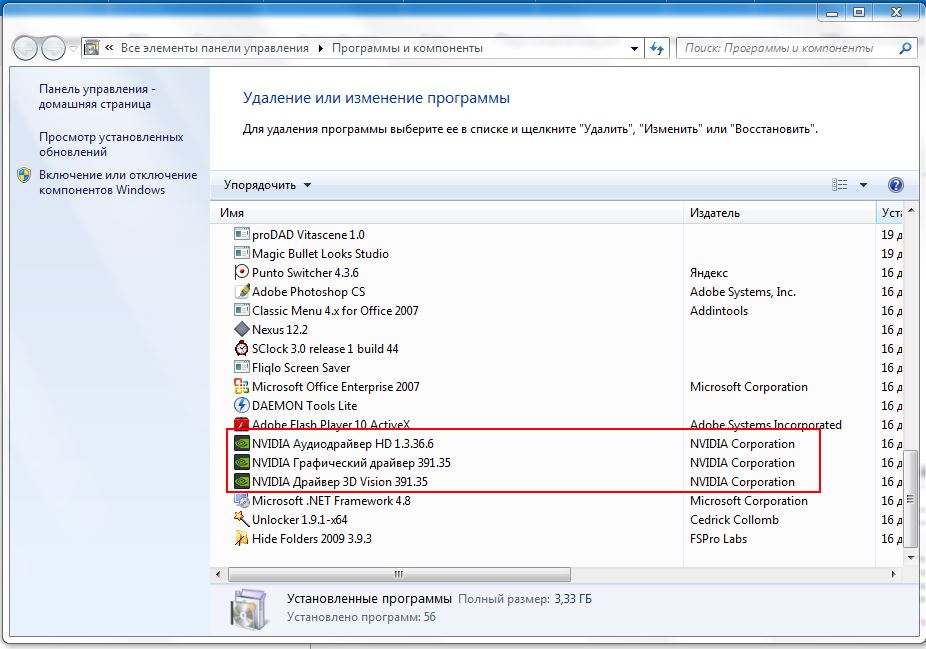Expand arrow after Все элементы панели управления
Image resolution: width=926 pixels, height=649 pixels.
[x=321, y=48]
